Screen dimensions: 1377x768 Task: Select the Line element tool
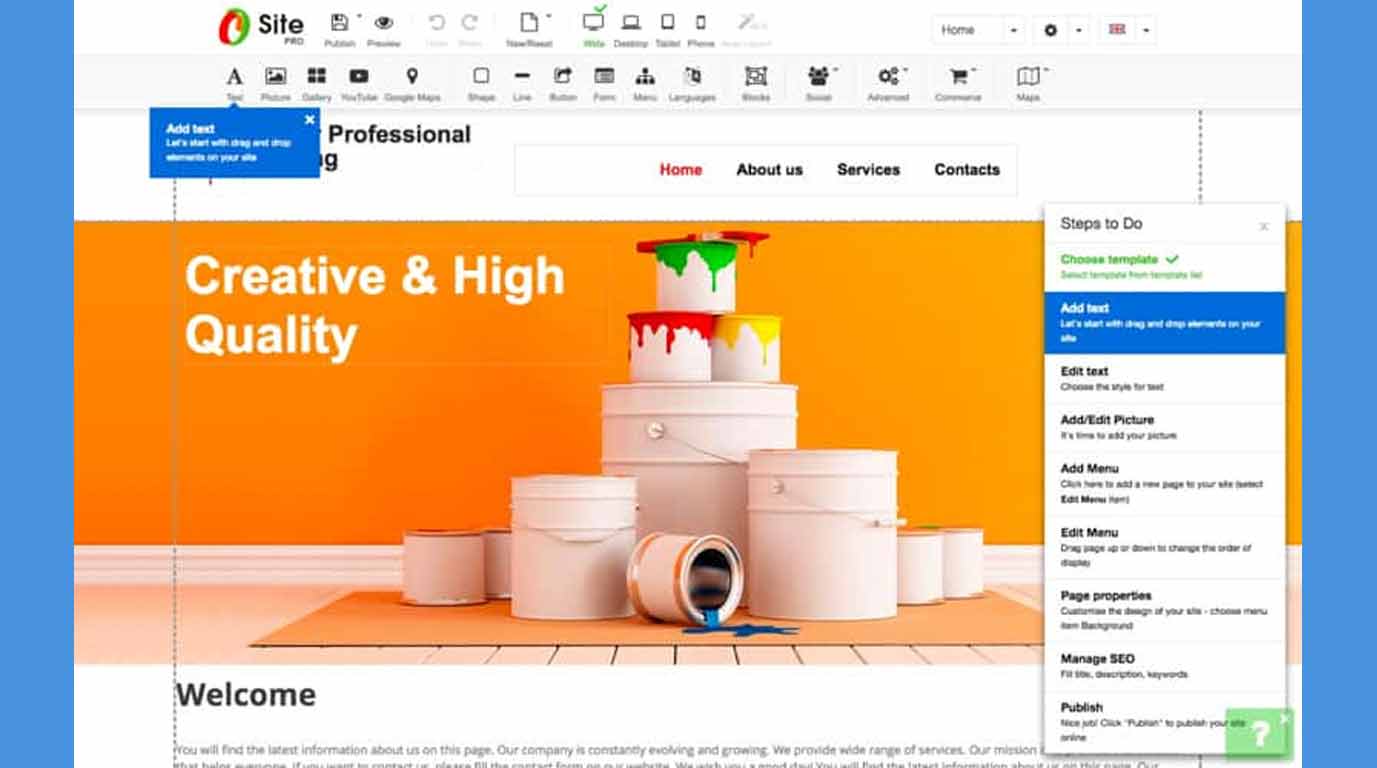522,83
